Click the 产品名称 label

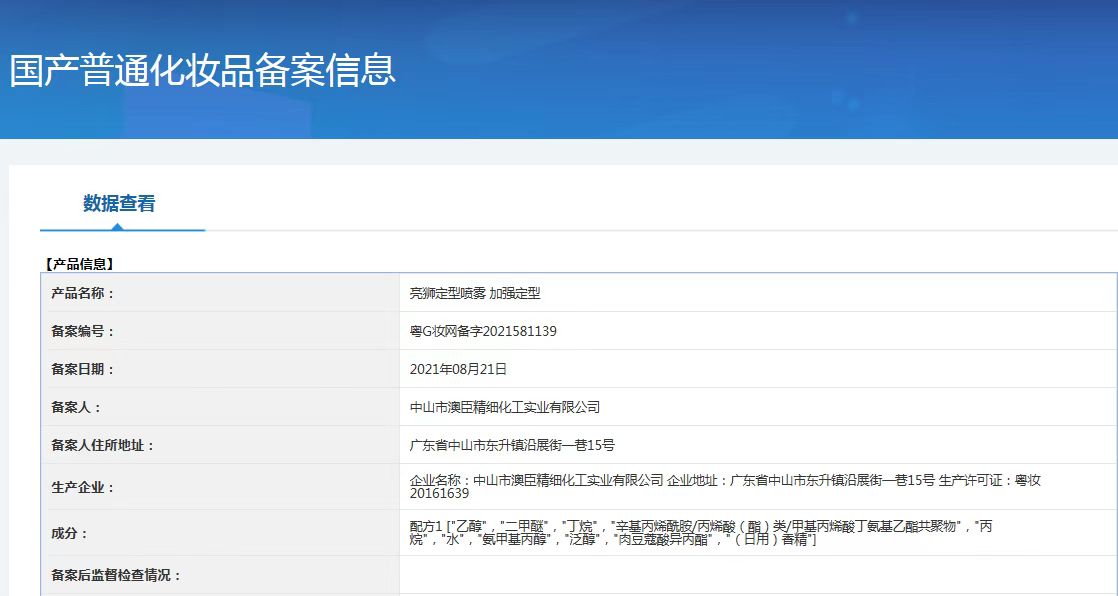pos(83,293)
